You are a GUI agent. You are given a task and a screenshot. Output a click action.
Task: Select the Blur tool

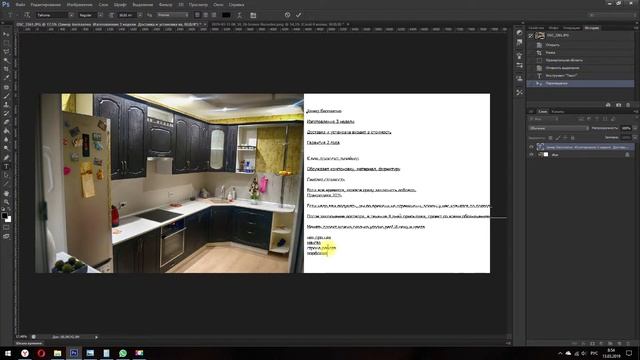(6, 140)
